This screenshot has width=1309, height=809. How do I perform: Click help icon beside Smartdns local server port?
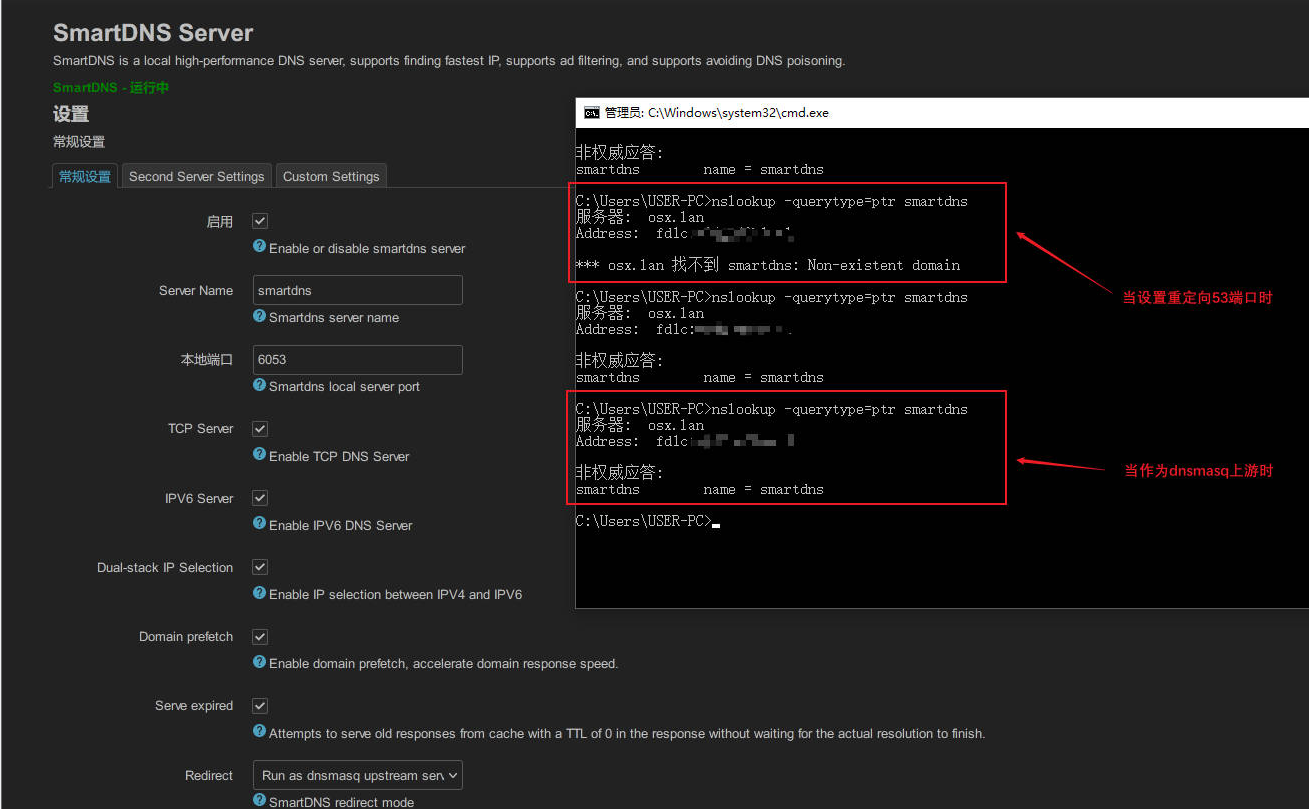pos(260,385)
